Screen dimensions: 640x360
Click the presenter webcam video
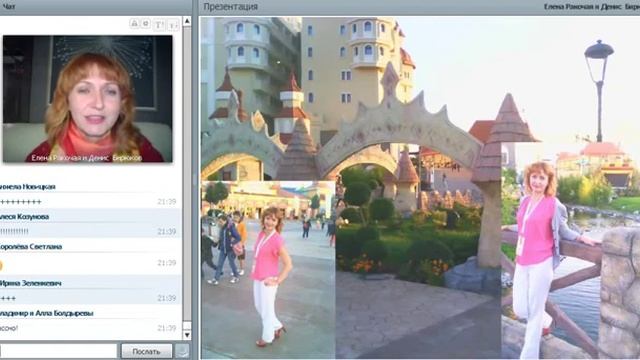(x=87, y=99)
